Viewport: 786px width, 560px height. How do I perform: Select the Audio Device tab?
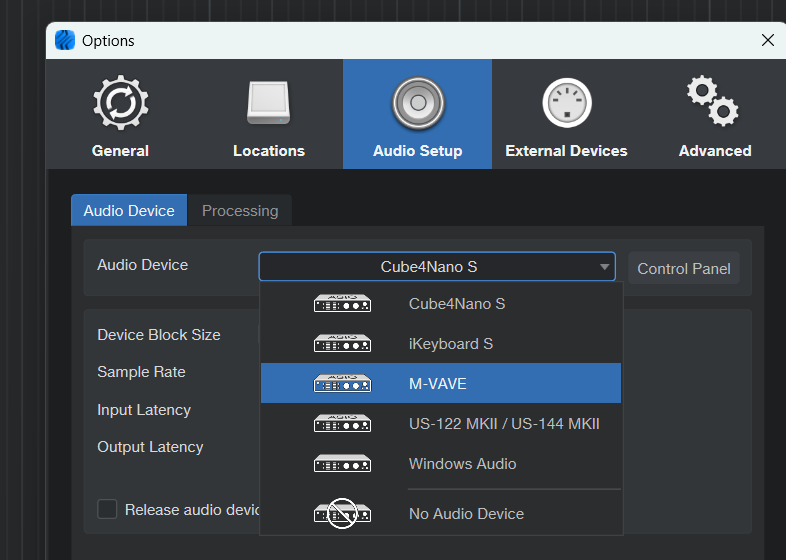[x=129, y=210]
